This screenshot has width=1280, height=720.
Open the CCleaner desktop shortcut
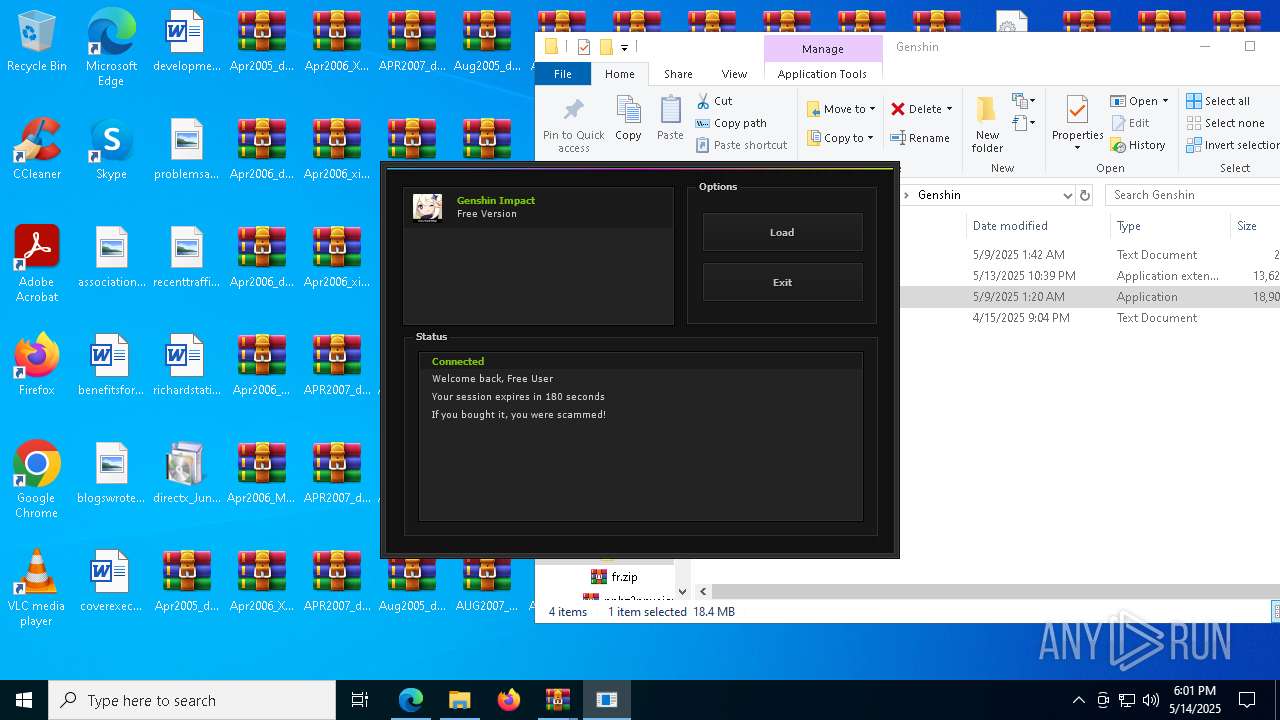(x=37, y=150)
